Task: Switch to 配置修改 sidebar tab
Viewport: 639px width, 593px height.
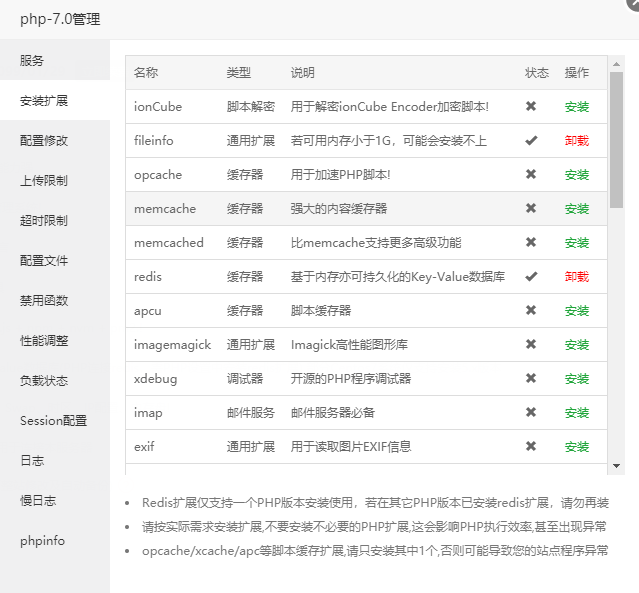Action: point(44,140)
